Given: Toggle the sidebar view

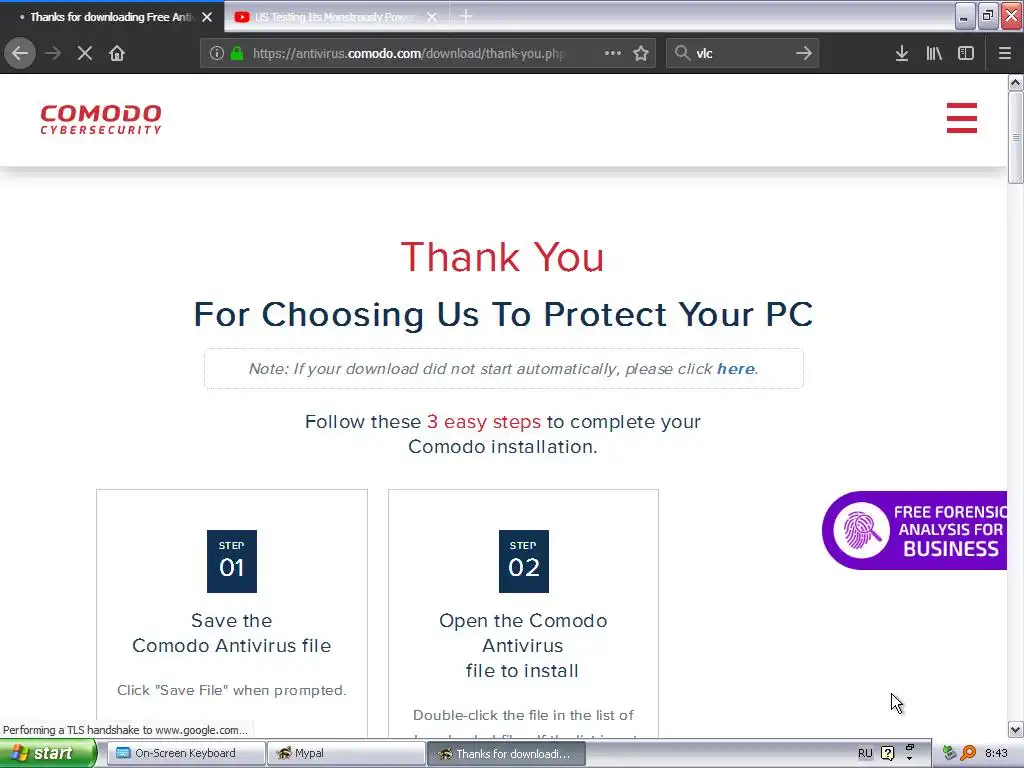Looking at the screenshot, I should click(x=966, y=53).
